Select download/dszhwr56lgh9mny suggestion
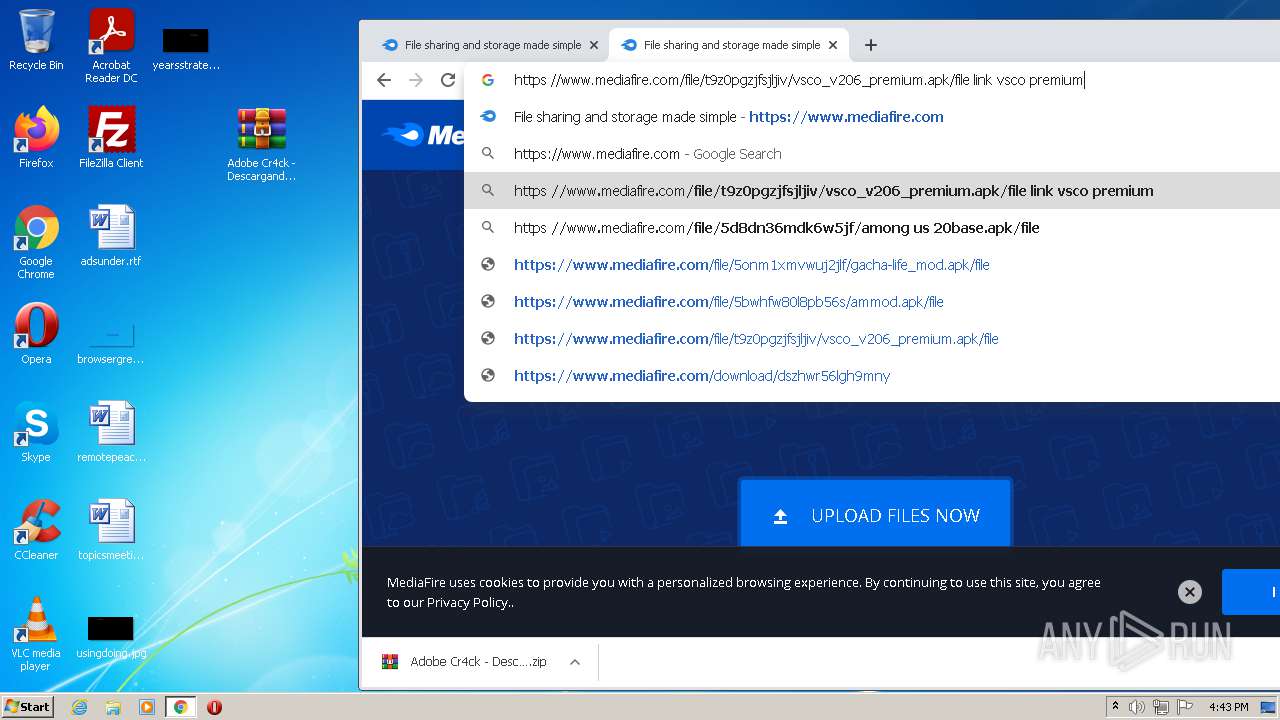 pyautogui.click(x=872, y=376)
